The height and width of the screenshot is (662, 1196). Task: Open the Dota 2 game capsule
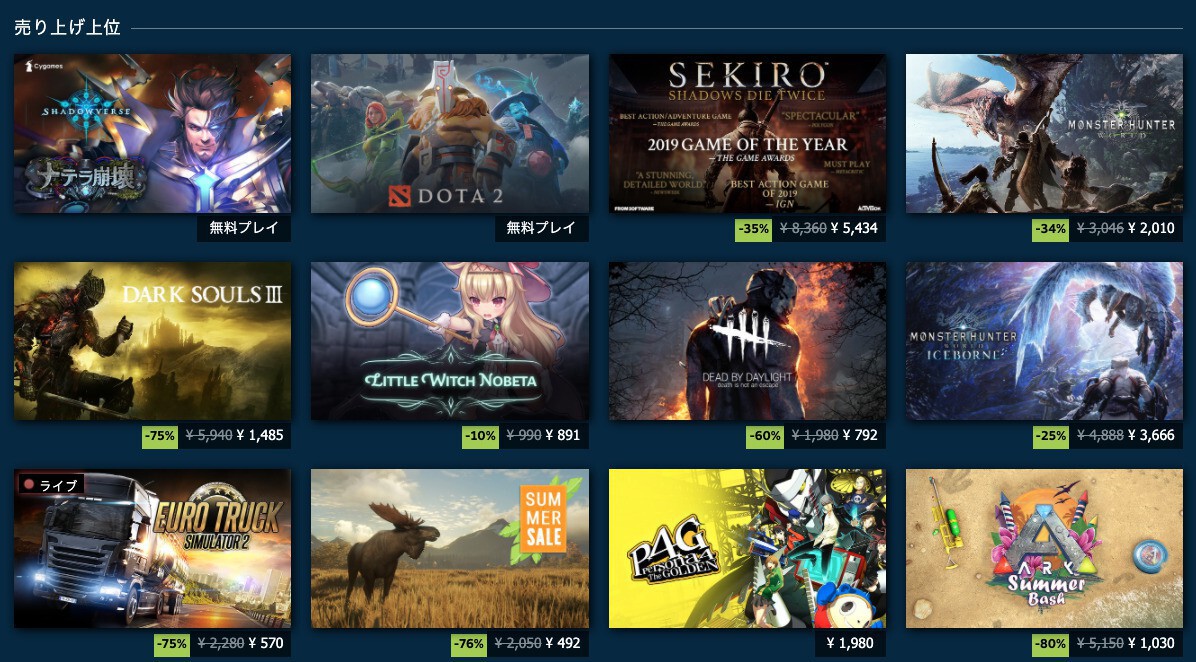pyautogui.click(x=450, y=133)
